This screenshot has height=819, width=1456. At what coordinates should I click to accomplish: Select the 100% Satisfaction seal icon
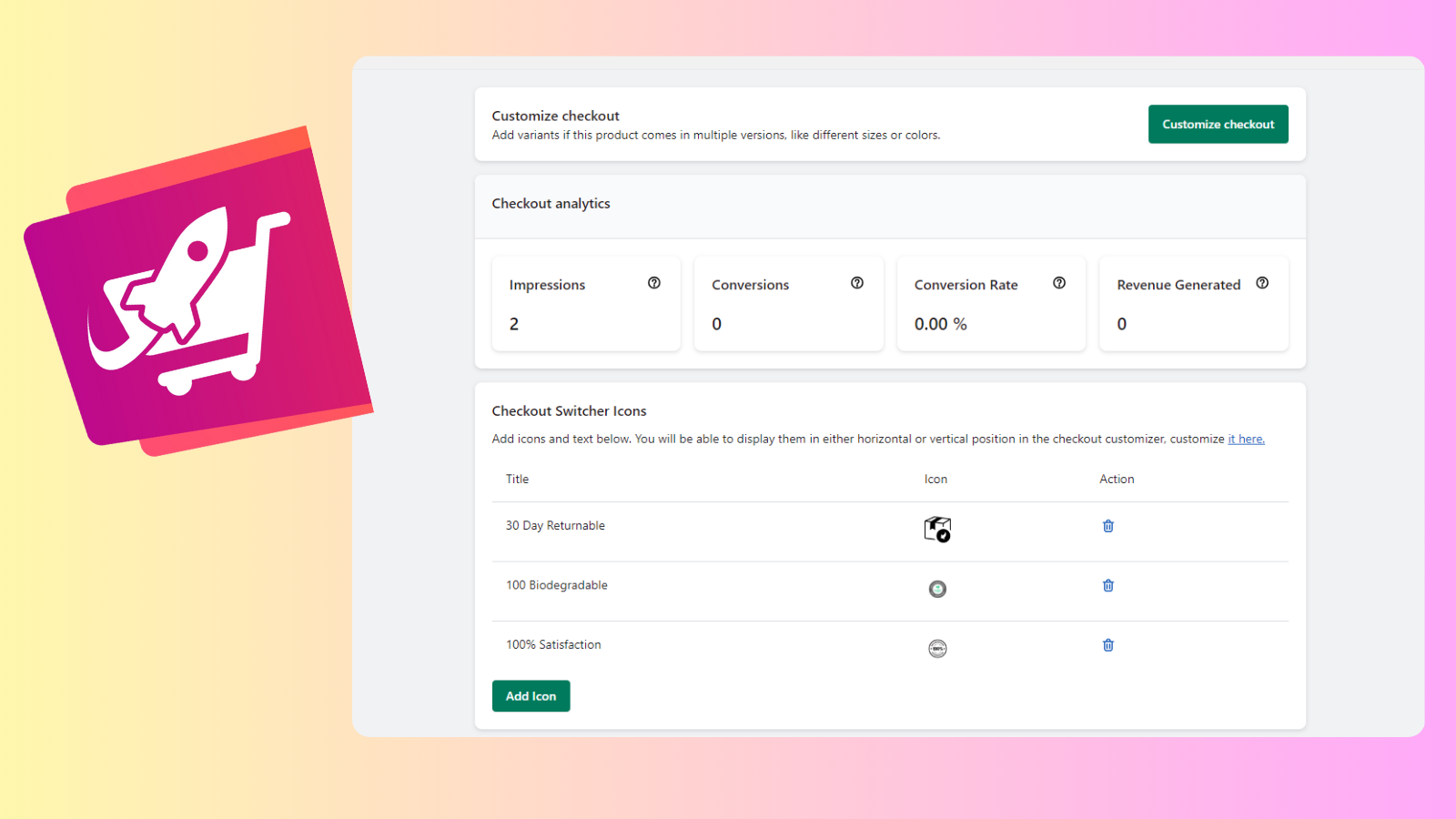point(937,648)
